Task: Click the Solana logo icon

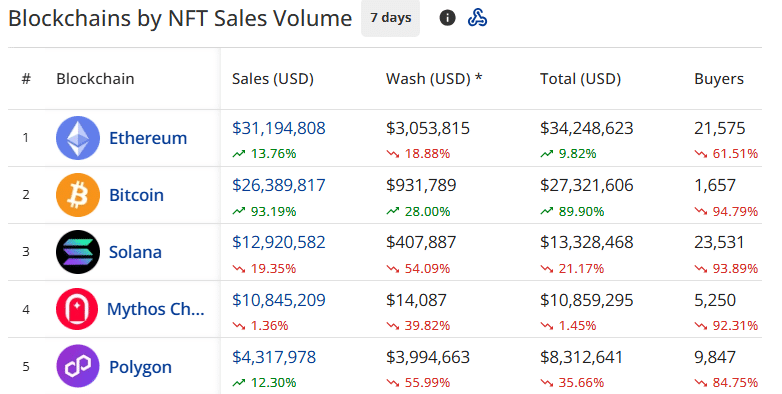Action: pyautogui.click(x=78, y=252)
